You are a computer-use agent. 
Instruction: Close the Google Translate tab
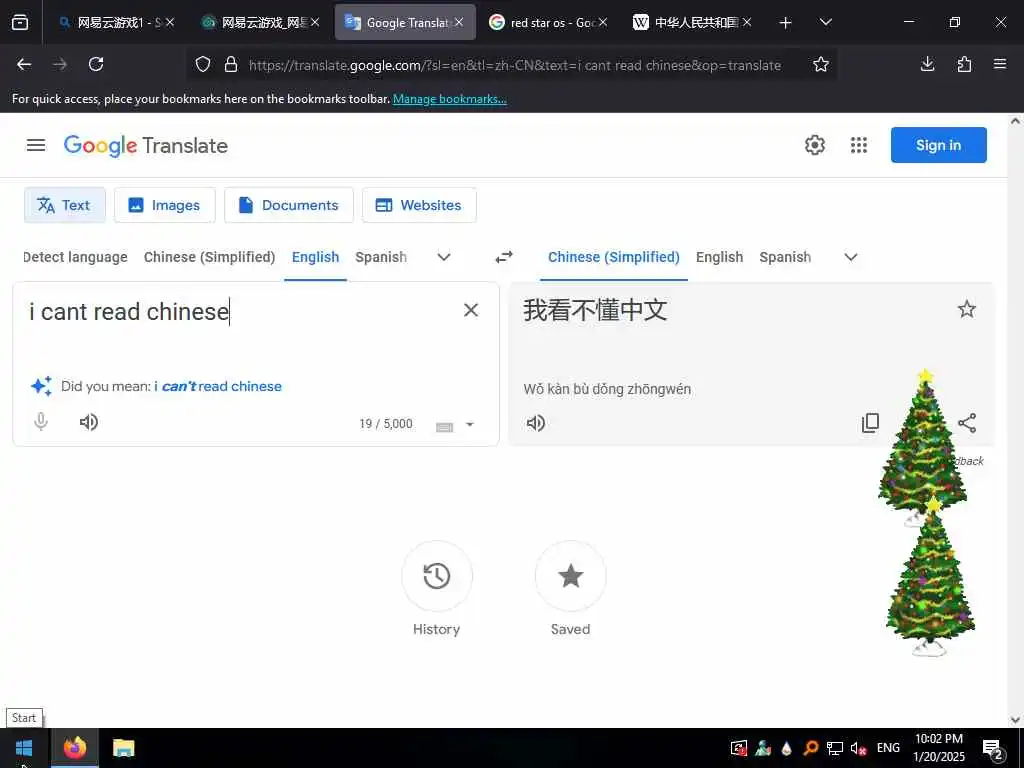[x=459, y=22]
